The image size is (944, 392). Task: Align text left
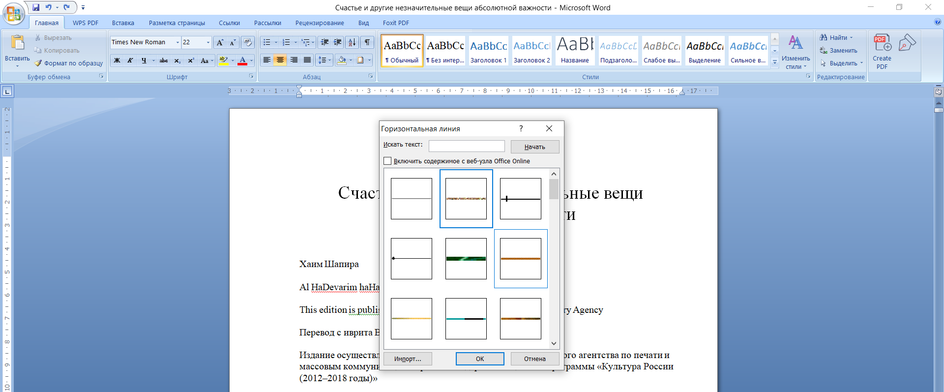coord(267,60)
